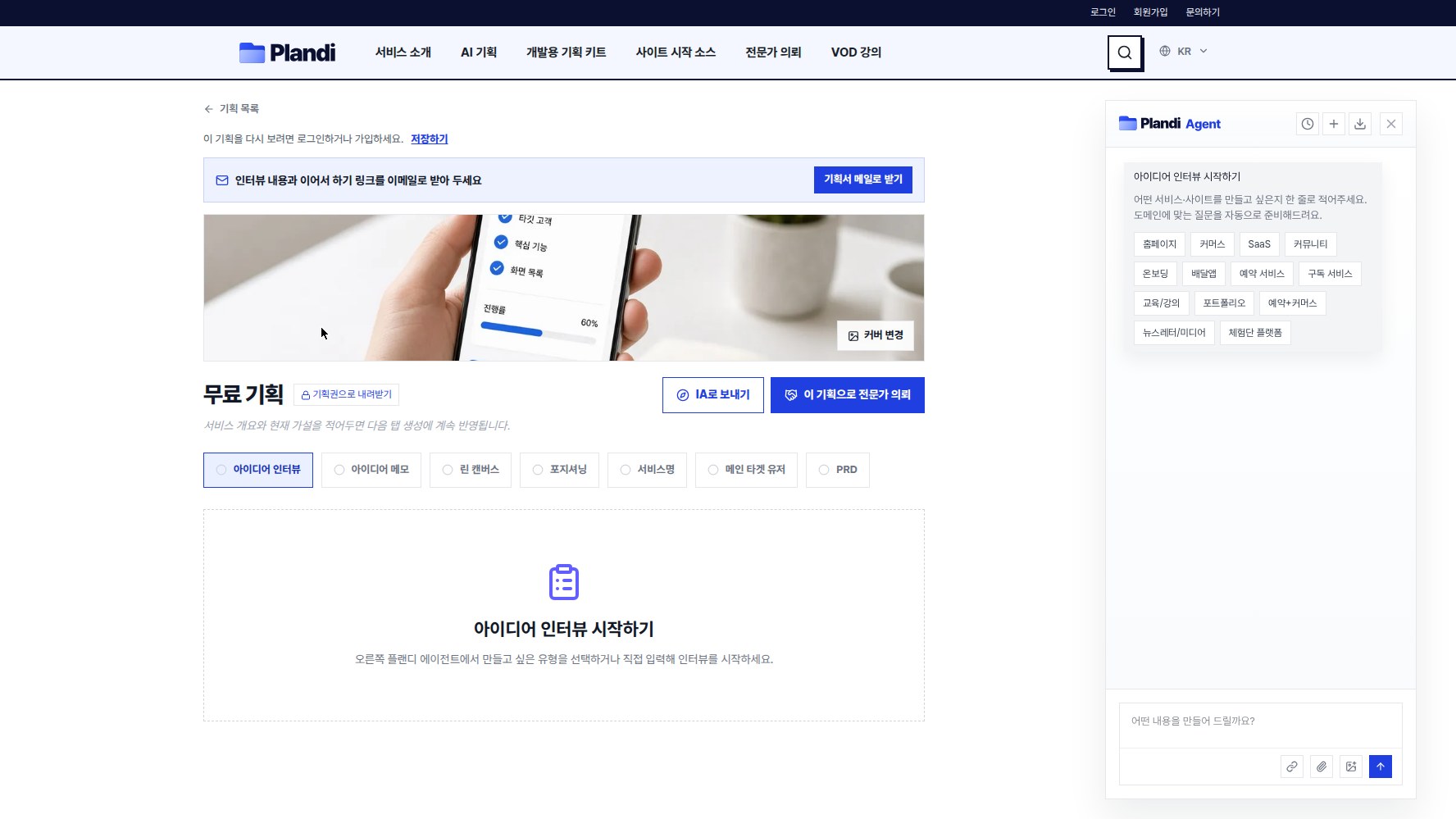Click 기획서 메일로 받기 button
This screenshot has width=1456, height=819.
tap(863, 180)
